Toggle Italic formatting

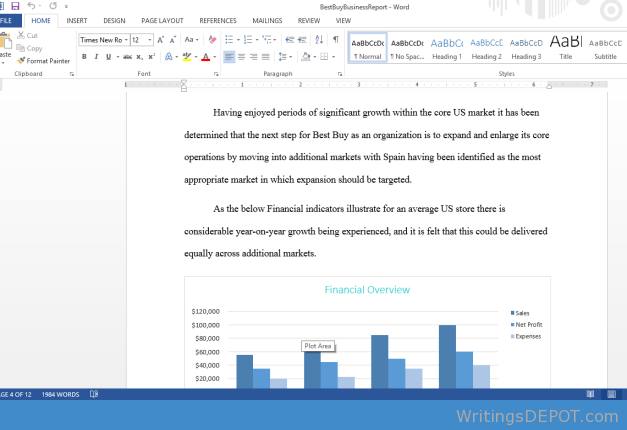(x=96, y=57)
